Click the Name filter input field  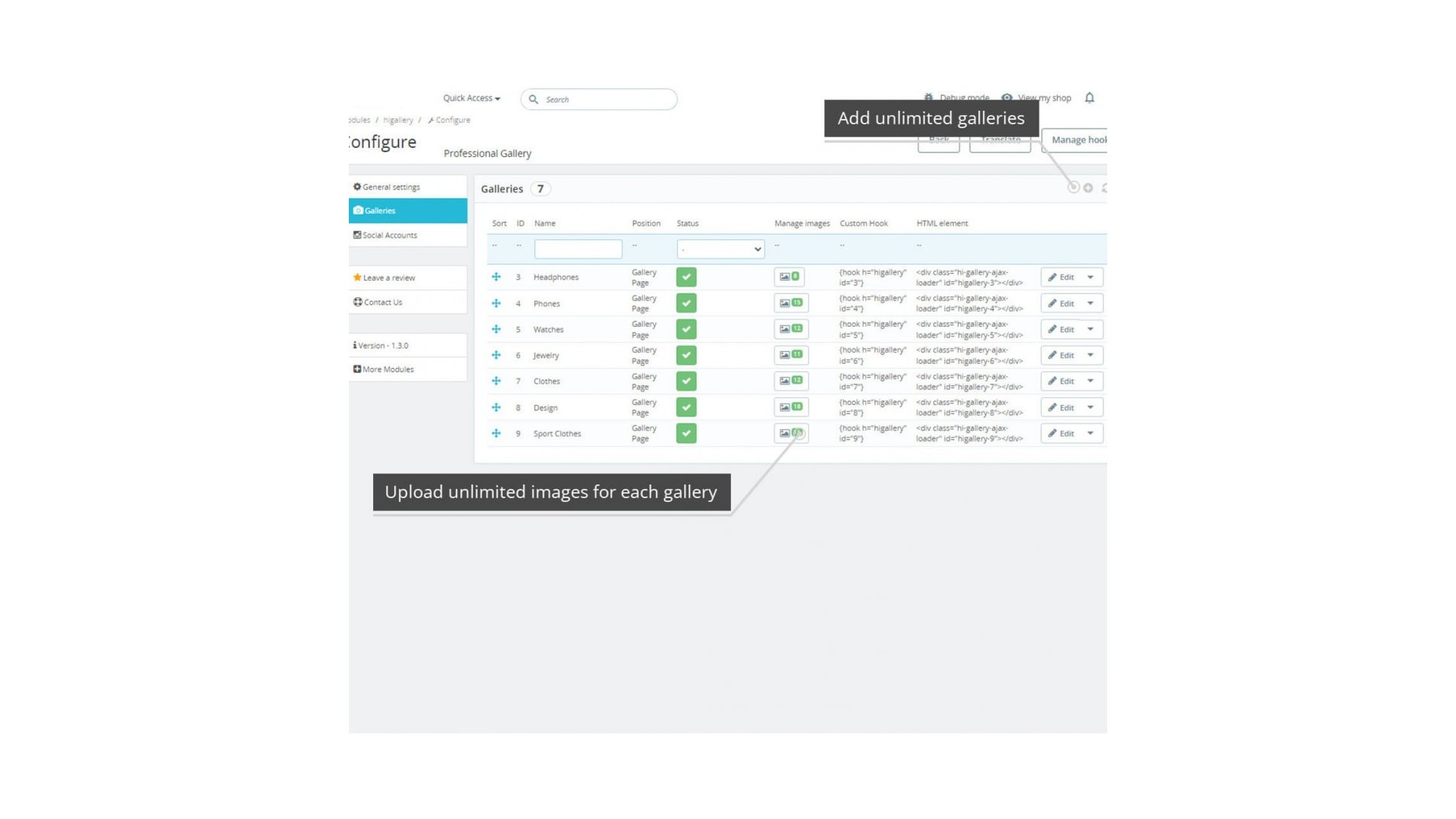(x=578, y=249)
